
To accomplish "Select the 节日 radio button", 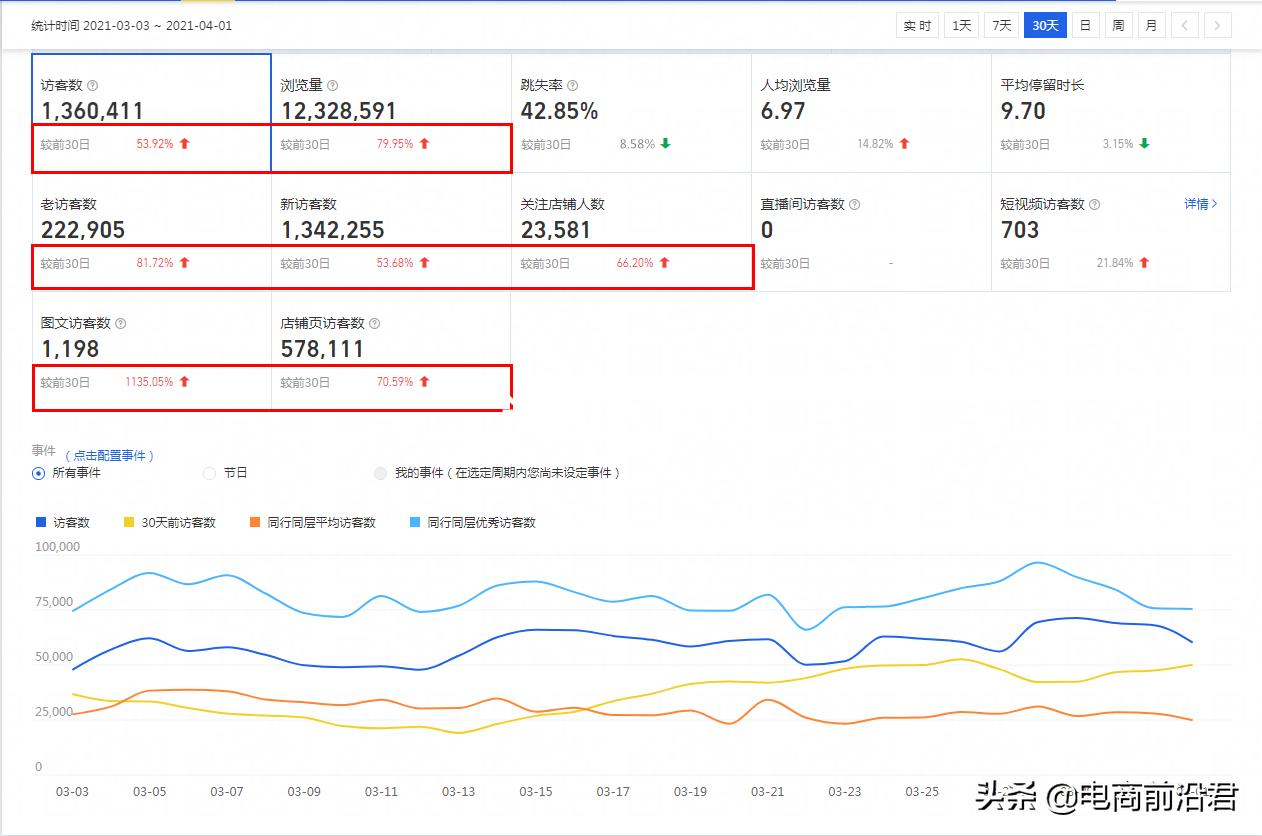I will (x=210, y=473).
